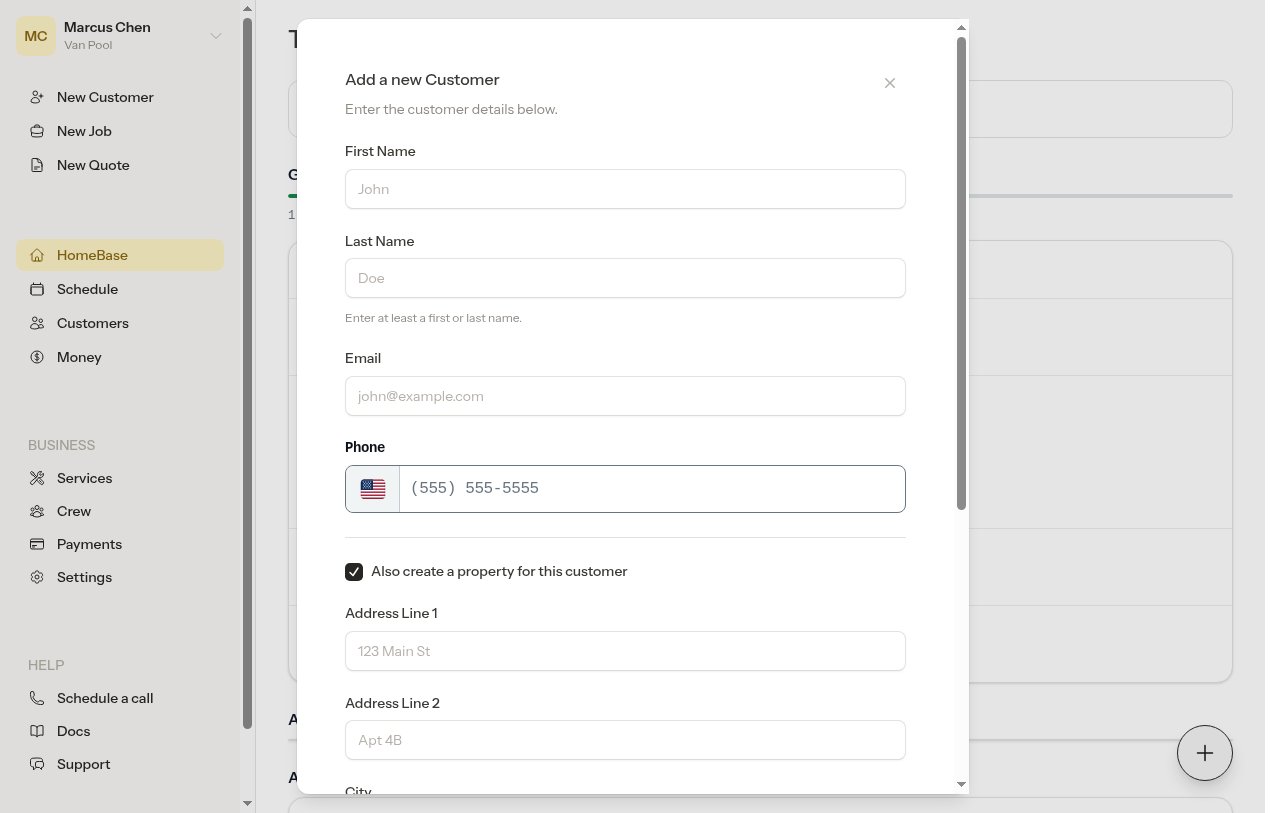The width and height of the screenshot is (1280, 813).
Task: Click the New Job briefcase icon
Action: 37,131
